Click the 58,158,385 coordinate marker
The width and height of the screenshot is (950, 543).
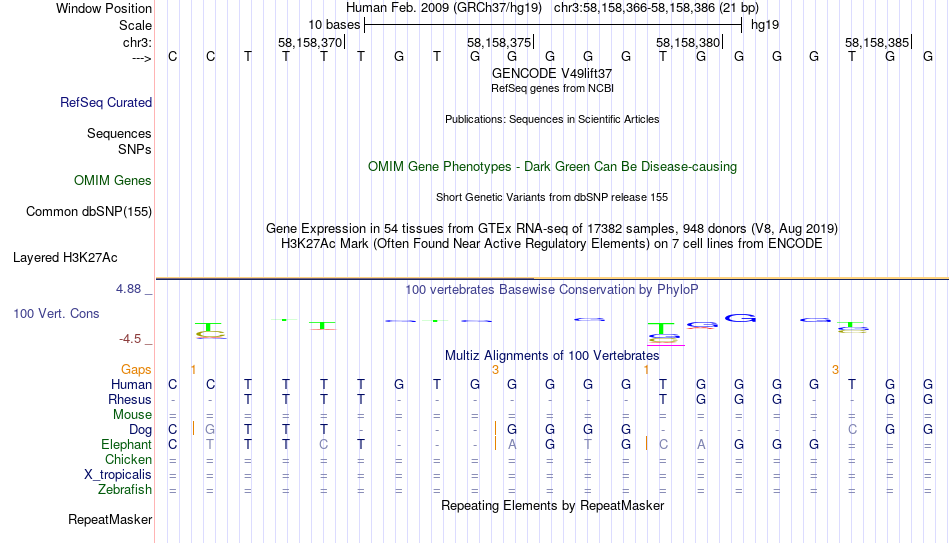(x=877, y=42)
